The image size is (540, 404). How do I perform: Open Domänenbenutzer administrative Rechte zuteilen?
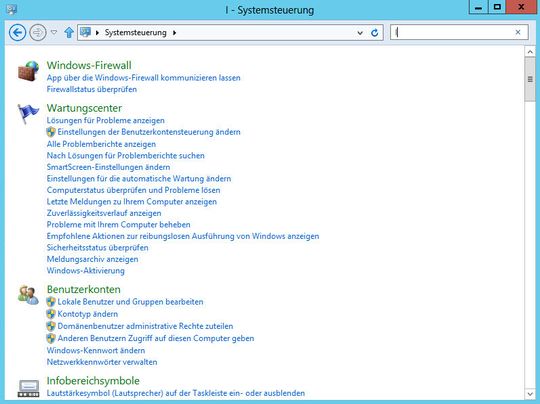tap(145, 326)
